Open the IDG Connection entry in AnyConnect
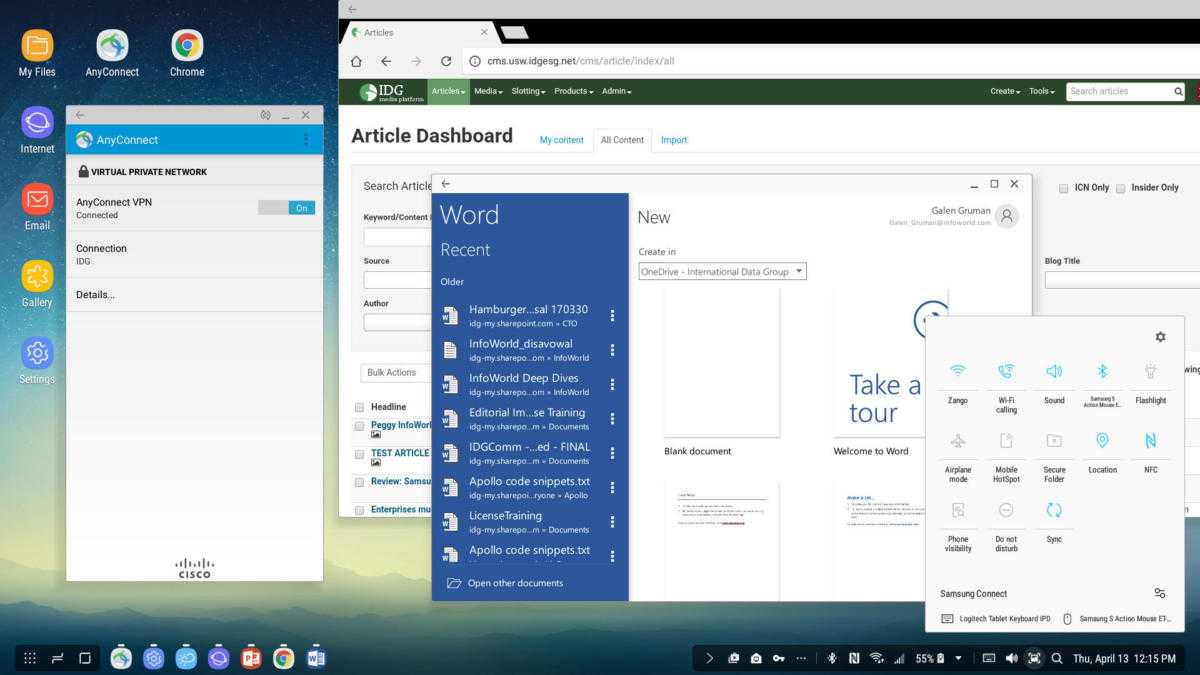 tap(194, 254)
